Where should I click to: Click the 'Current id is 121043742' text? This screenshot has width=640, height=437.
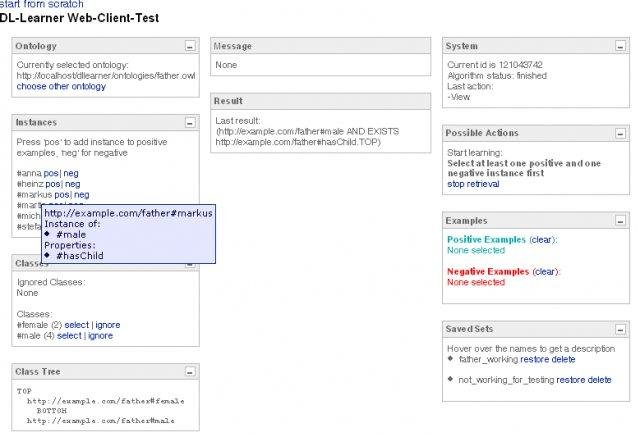(495, 65)
